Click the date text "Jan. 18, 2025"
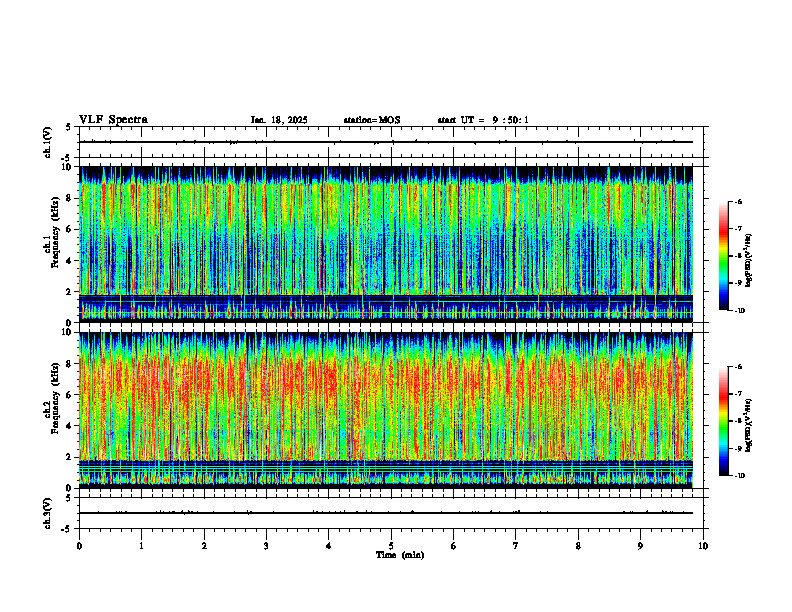This screenshot has width=792, height=612. tap(279, 120)
